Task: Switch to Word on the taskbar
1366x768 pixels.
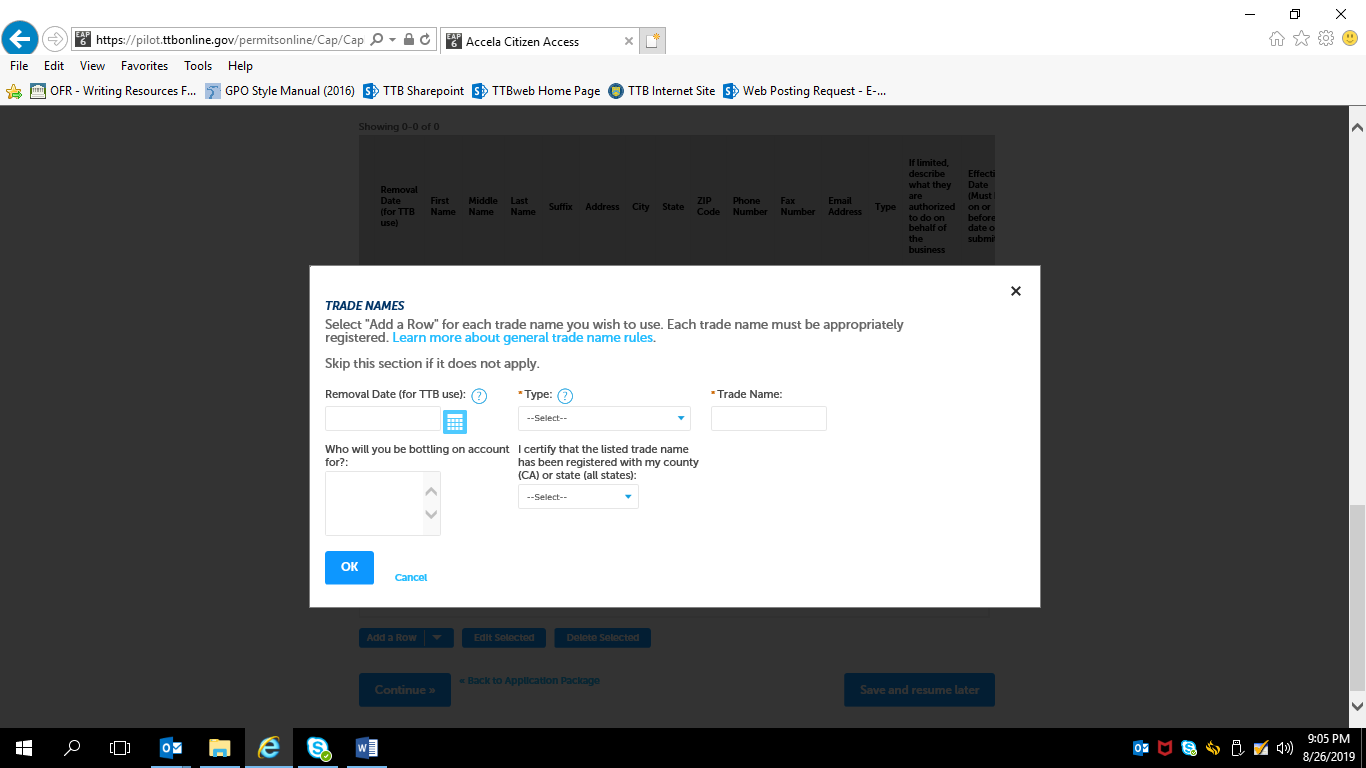Action: tap(367, 747)
